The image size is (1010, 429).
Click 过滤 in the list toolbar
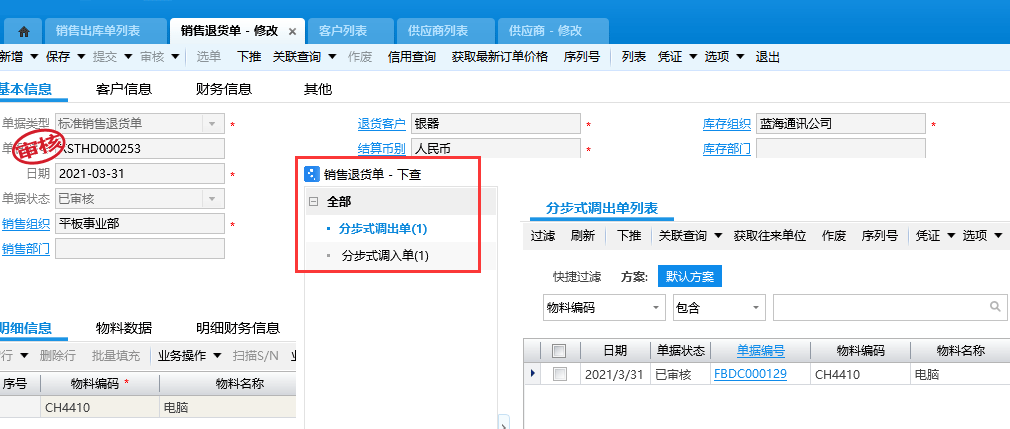tap(543, 236)
